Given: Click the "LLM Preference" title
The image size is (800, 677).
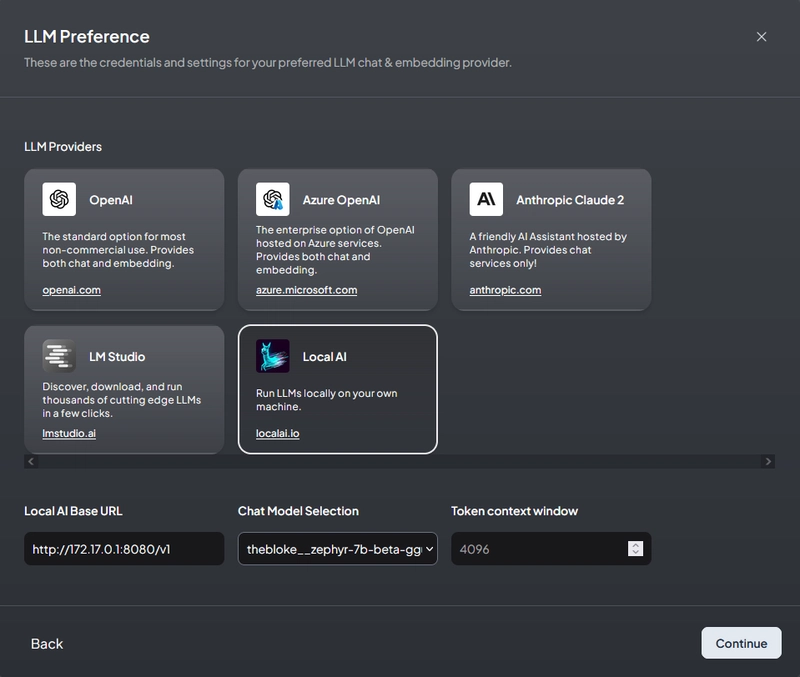Looking at the screenshot, I should pos(87,37).
